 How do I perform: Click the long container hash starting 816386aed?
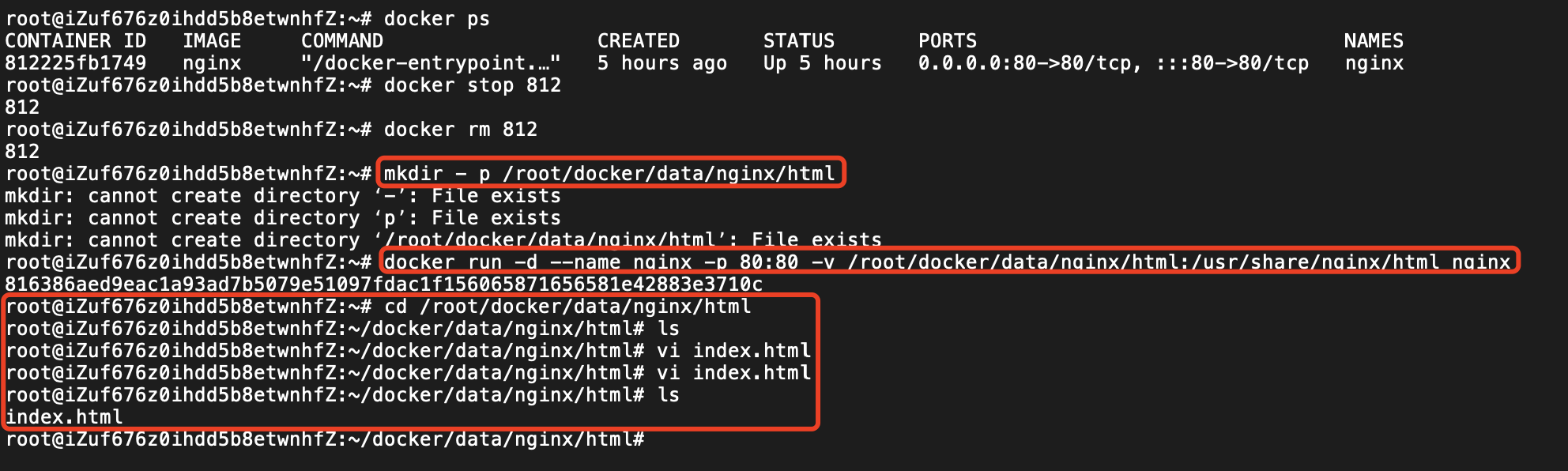(384, 284)
